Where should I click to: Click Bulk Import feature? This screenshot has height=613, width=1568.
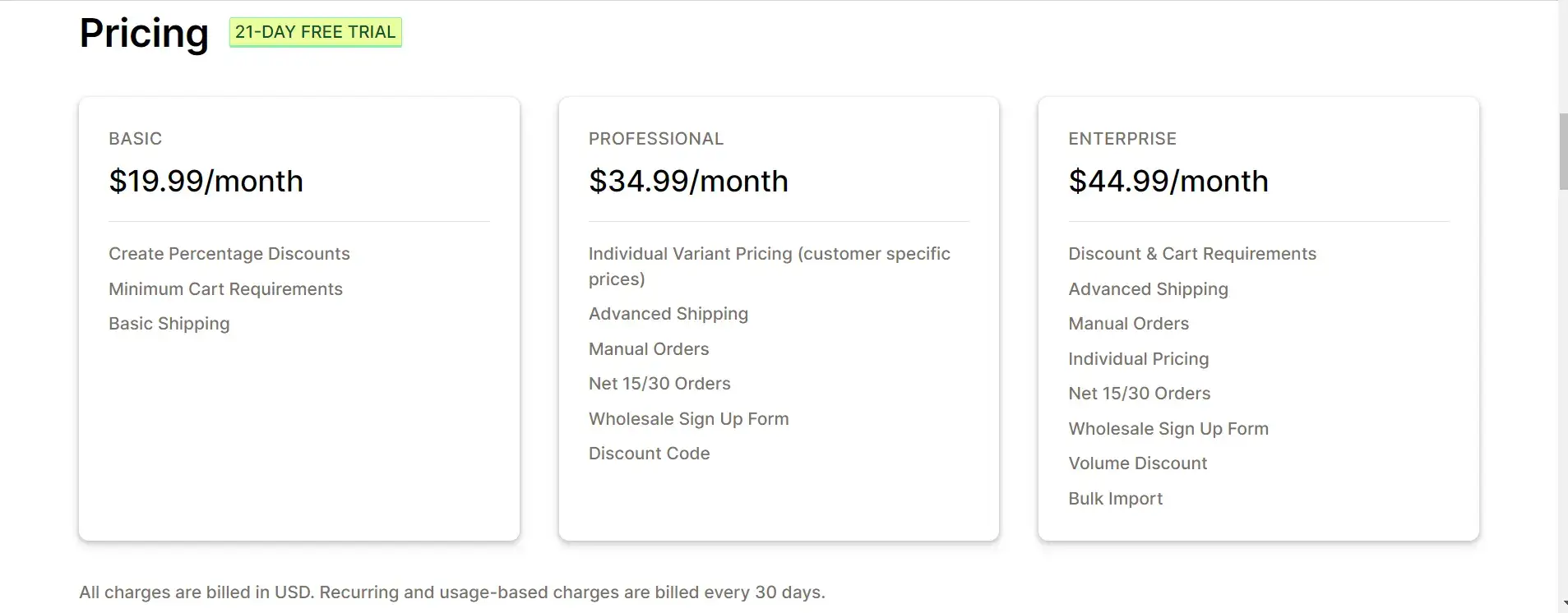(1116, 499)
